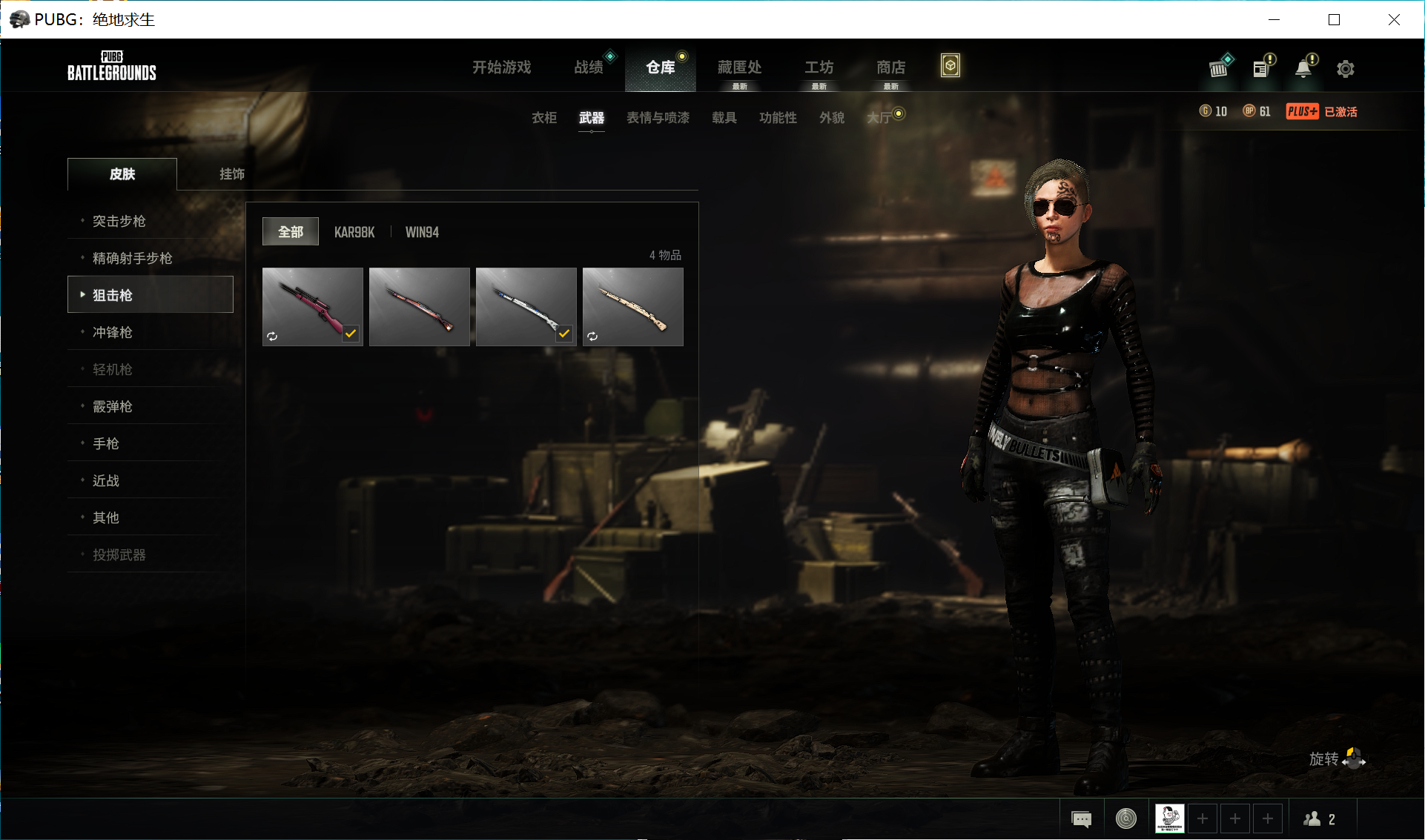This screenshot has height=840, width=1425.
Task: Click the rotate character icon
Action: (1354, 758)
